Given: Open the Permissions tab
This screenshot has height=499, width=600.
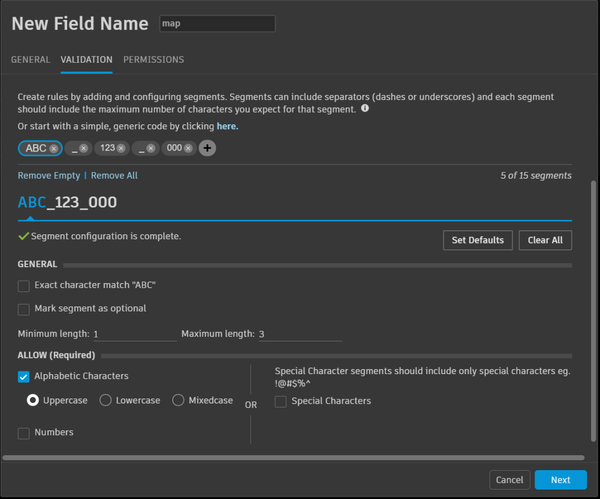Looking at the screenshot, I should pyautogui.click(x=153, y=60).
